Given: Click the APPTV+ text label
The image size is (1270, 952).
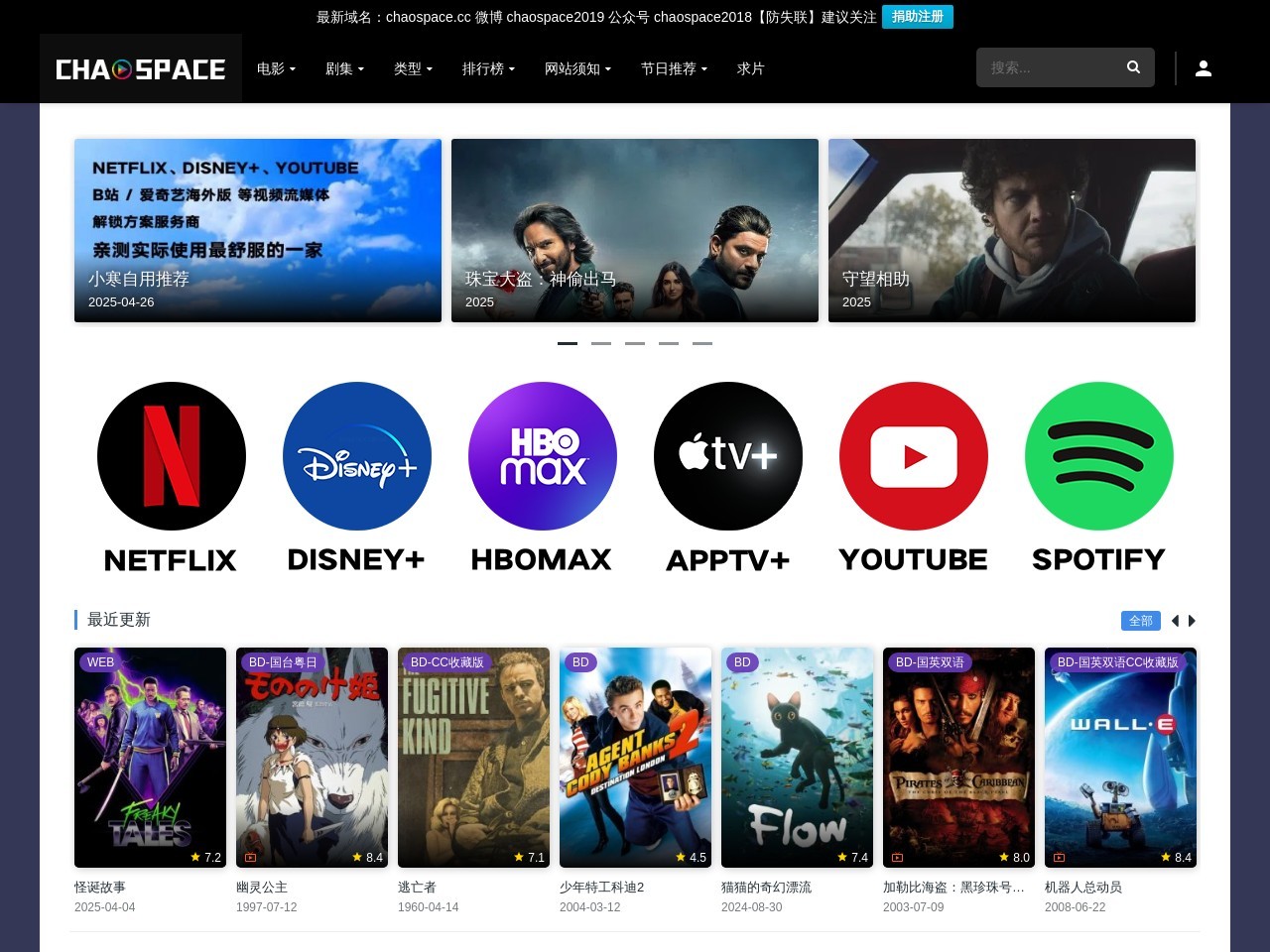Looking at the screenshot, I should 728,560.
